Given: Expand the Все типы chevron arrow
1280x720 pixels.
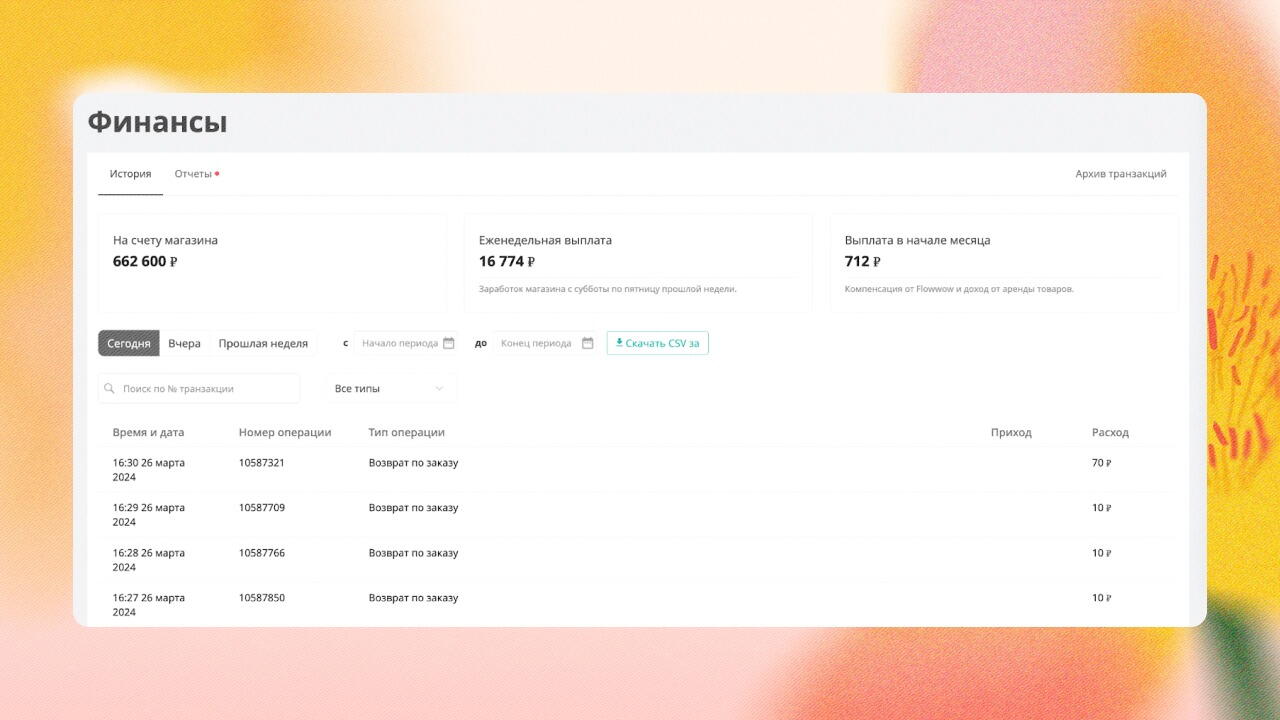Looking at the screenshot, I should point(439,388).
